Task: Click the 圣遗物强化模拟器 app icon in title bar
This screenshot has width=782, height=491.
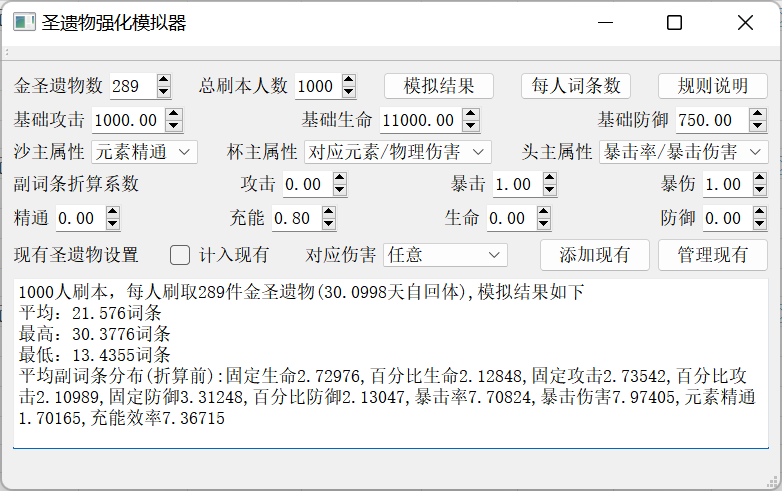Action: [x=23, y=22]
